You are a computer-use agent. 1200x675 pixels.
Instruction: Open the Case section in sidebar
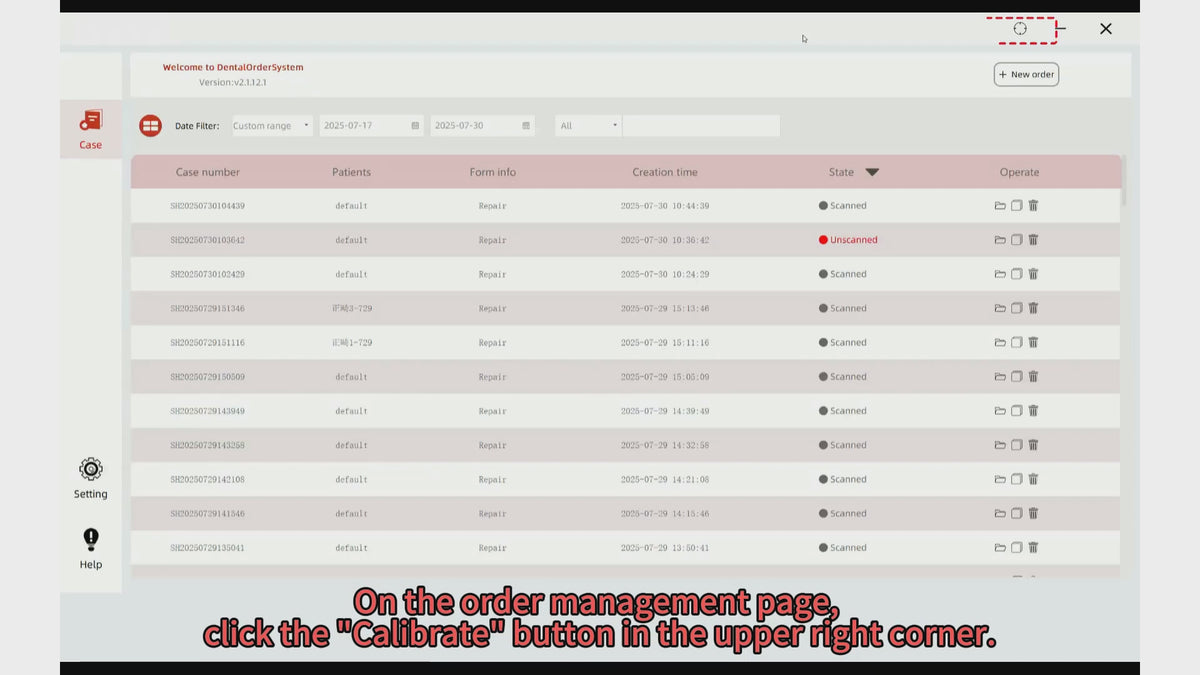click(91, 130)
